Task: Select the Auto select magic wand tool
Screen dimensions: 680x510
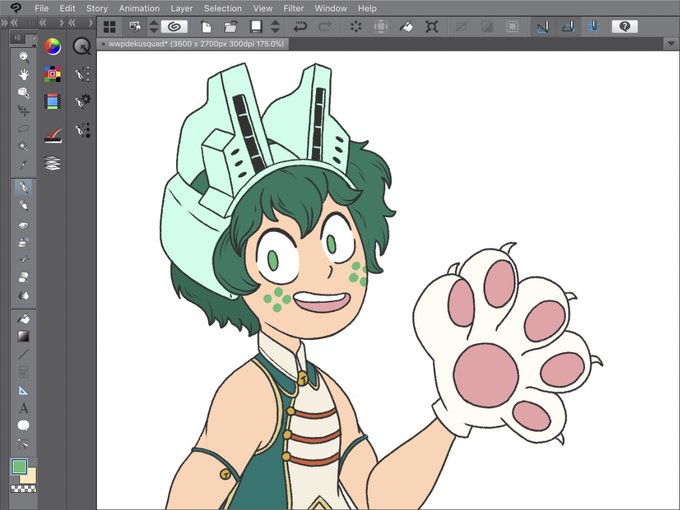Action: pyautogui.click(x=23, y=147)
